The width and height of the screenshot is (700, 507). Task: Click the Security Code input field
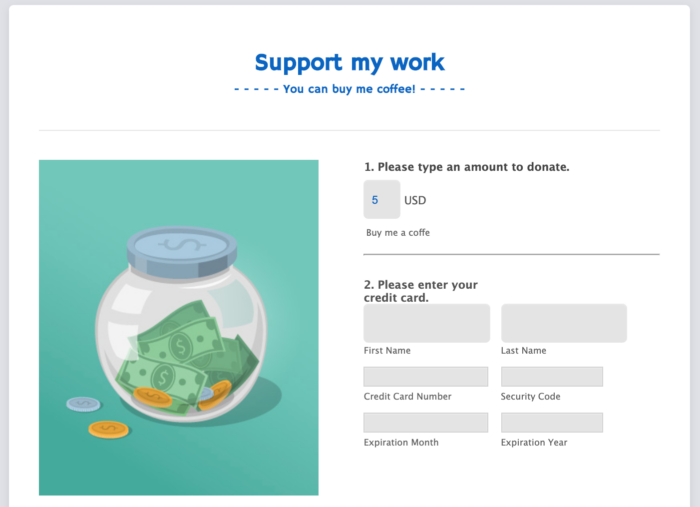pos(552,376)
